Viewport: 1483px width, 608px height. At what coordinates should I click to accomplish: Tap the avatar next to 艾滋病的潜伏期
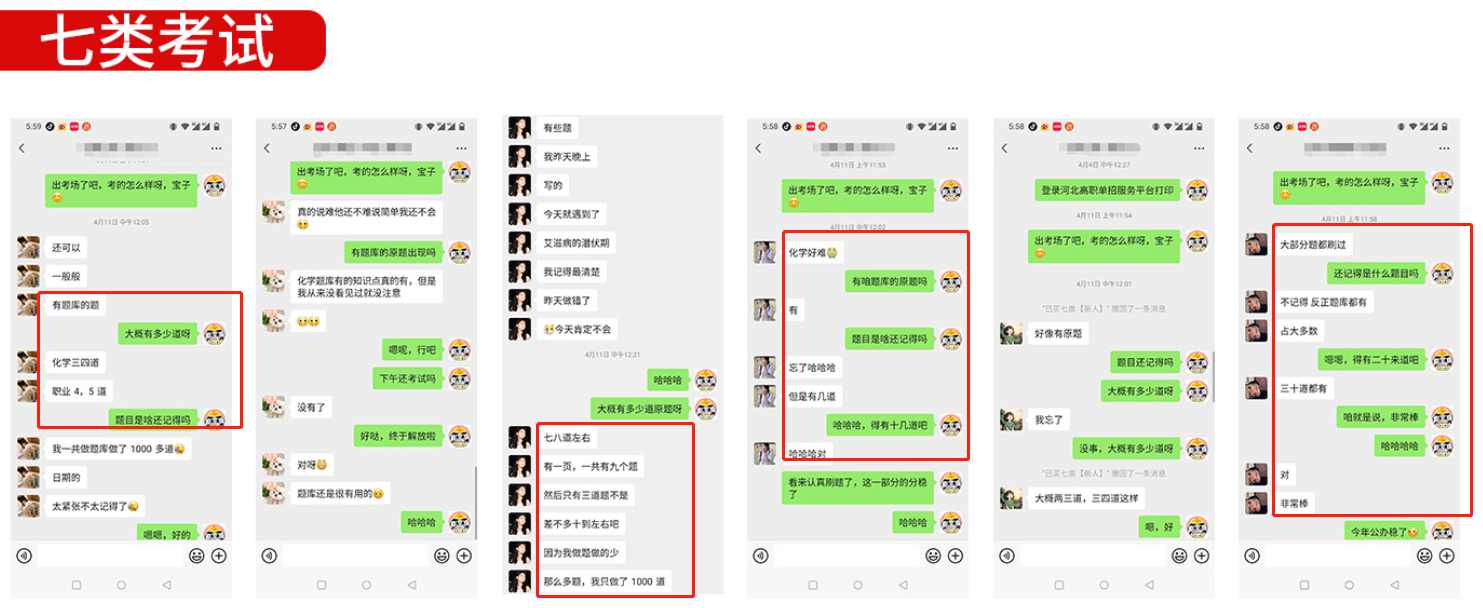point(519,243)
